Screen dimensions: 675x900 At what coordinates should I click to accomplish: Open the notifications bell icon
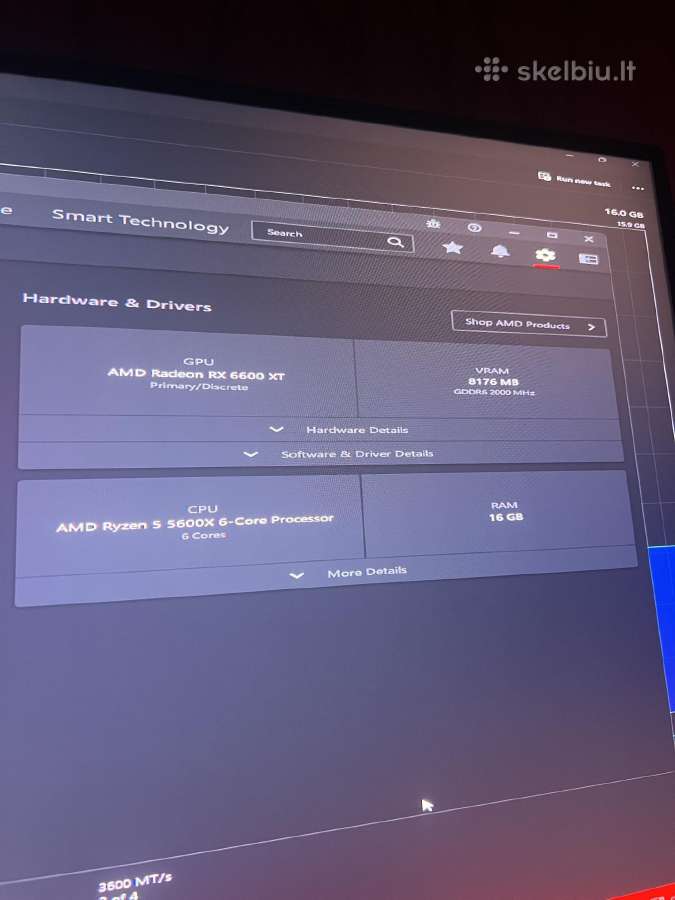coord(500,251)
